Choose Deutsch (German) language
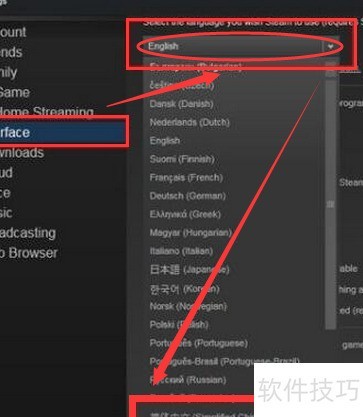Screen dimensions: 363x417 (x=187, y=196)
